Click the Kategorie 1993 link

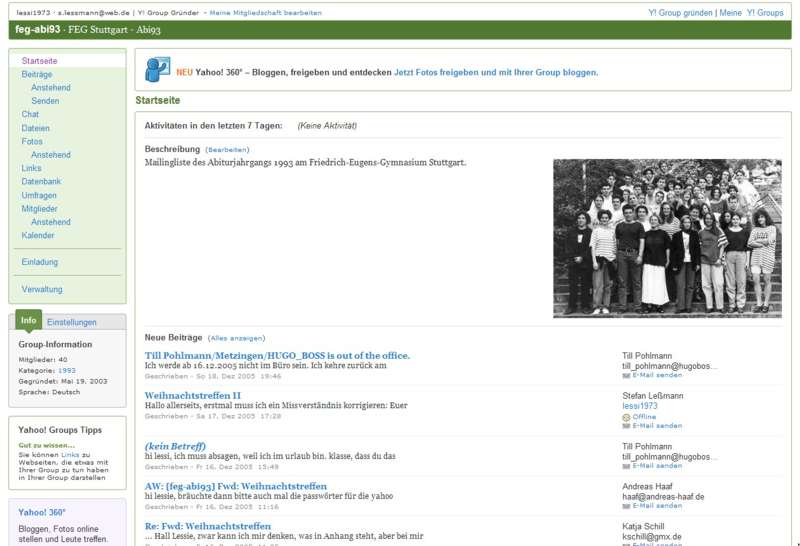(66, 370)
